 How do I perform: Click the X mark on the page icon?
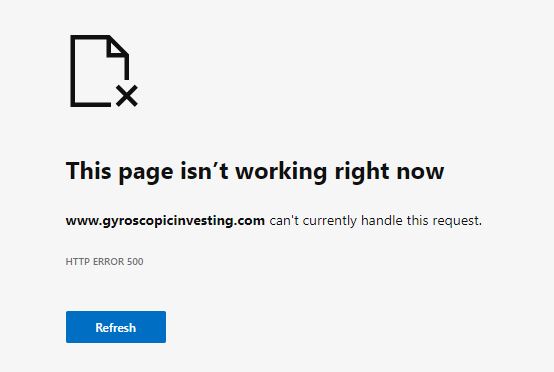point(126,96)
